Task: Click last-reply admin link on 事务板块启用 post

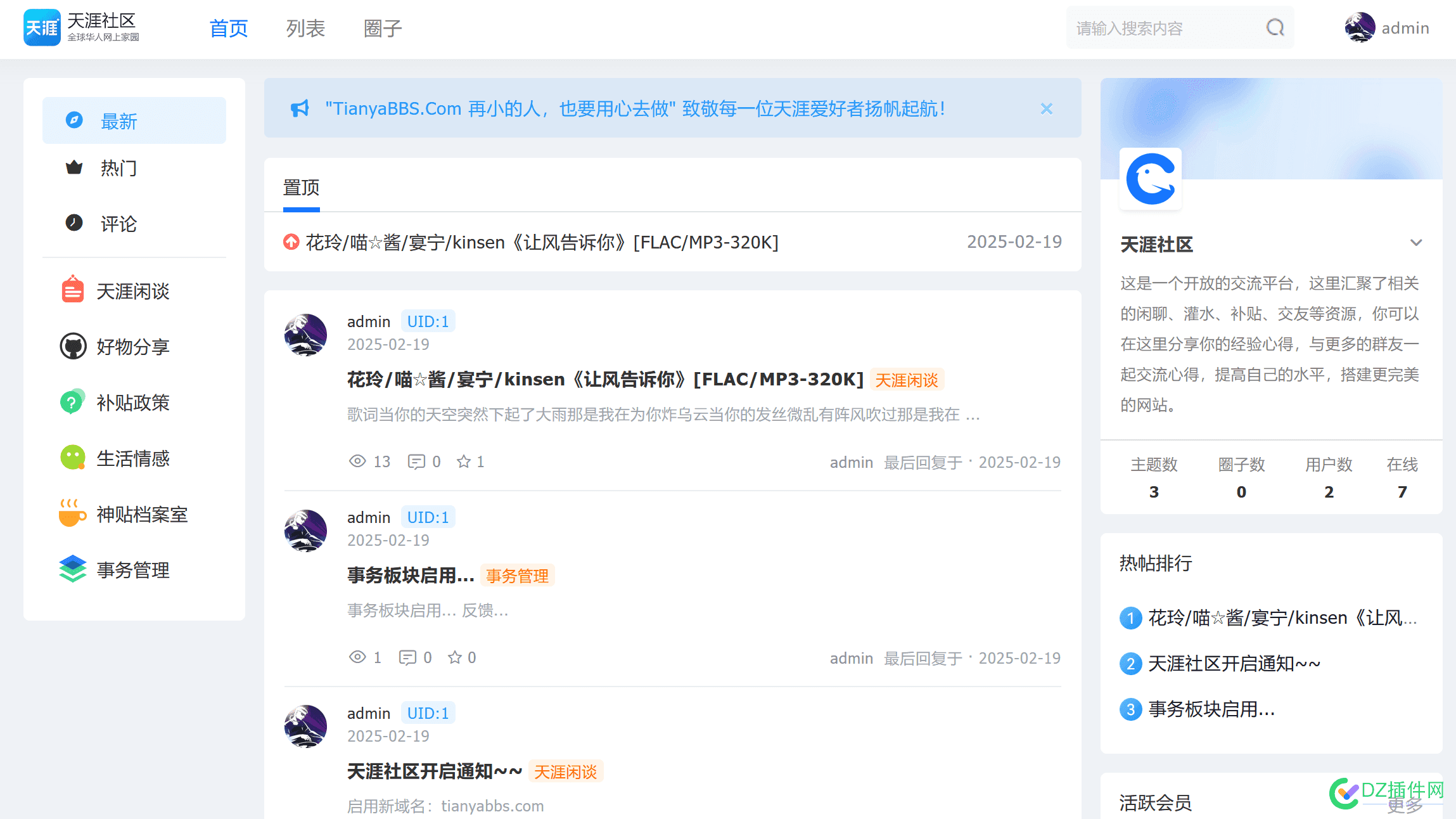Action: [x=851, y=658]
